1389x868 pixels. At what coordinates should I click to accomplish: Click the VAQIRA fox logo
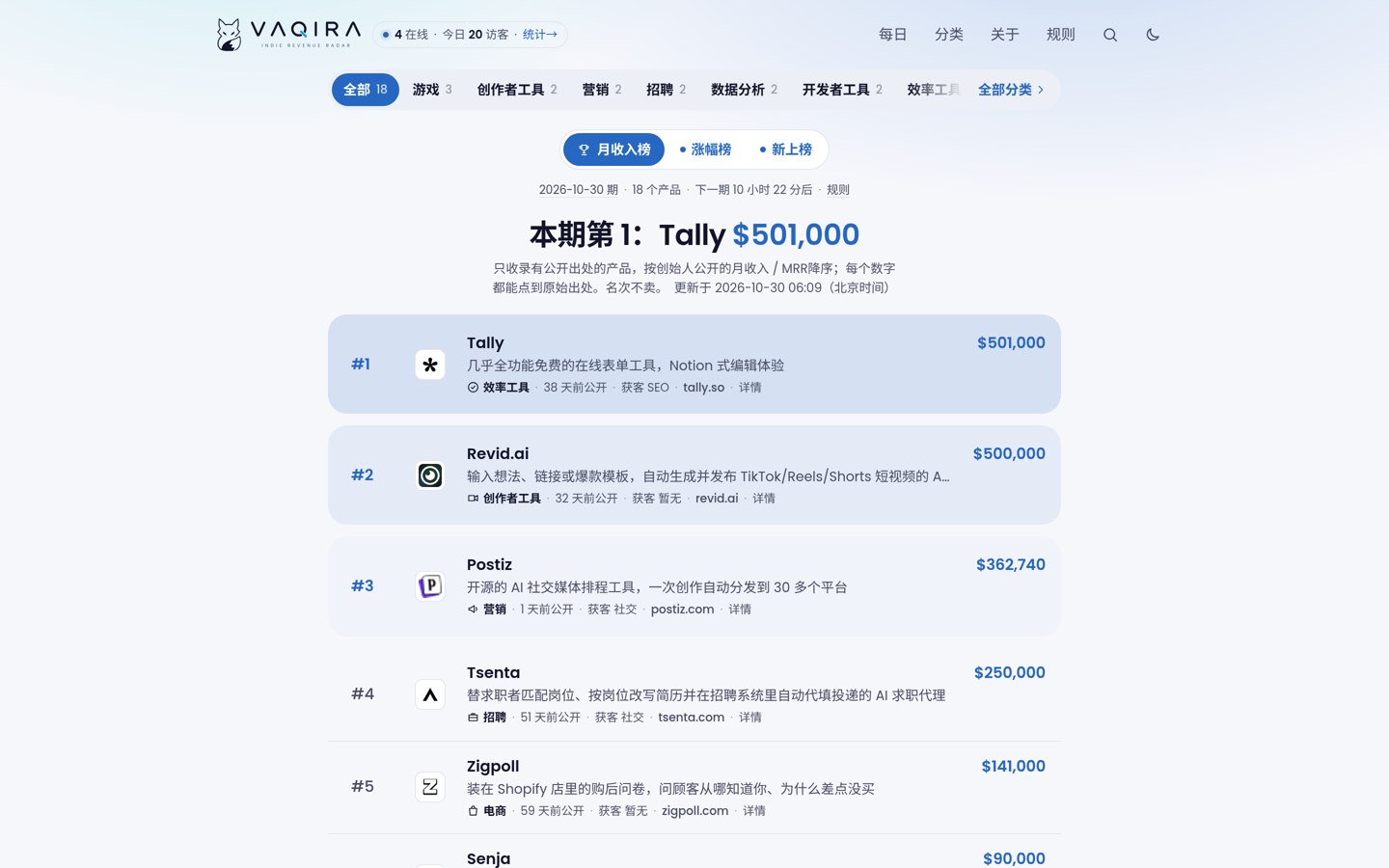(x=289, y=35)
